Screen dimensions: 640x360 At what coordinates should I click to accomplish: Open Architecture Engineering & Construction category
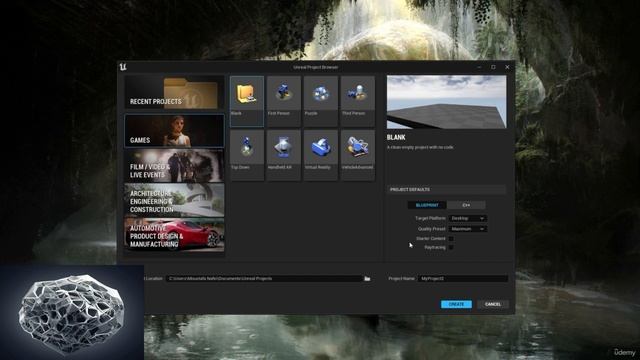[x=174, y=200]
